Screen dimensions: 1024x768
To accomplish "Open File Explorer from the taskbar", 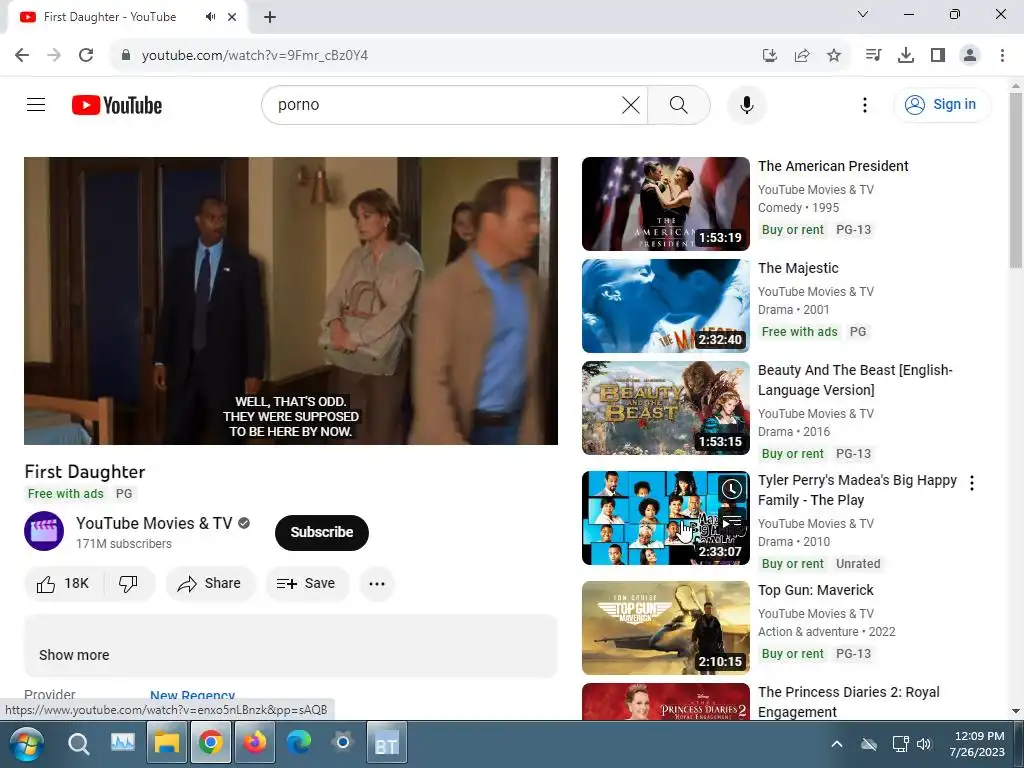I will point(167,743).
